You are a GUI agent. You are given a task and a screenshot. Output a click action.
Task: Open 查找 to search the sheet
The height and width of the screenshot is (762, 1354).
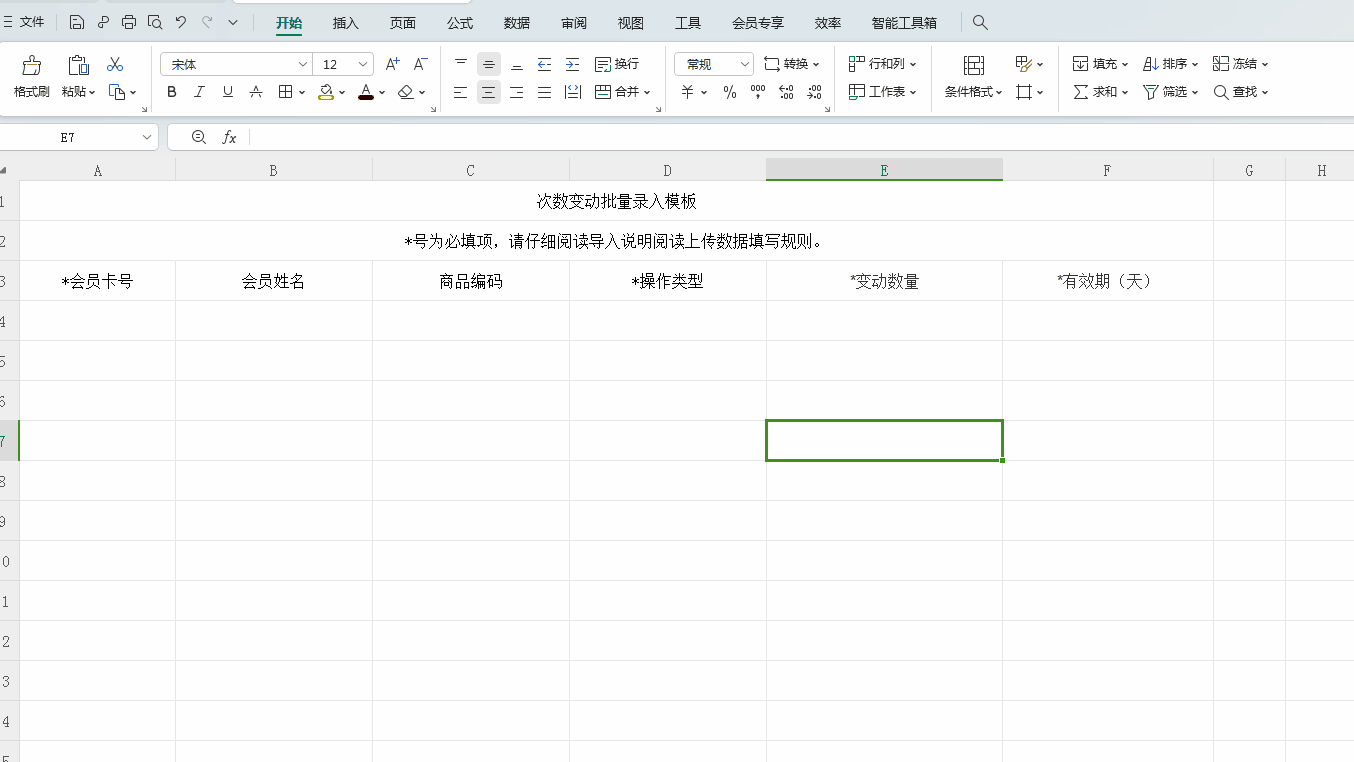[x=1240, y=92]
